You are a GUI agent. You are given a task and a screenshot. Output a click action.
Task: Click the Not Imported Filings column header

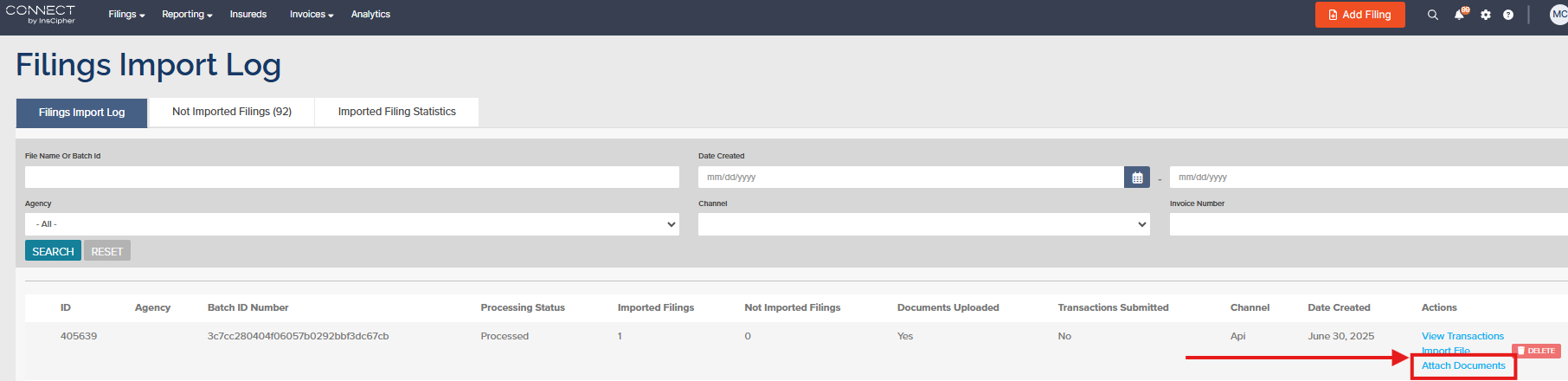(793, 307)
